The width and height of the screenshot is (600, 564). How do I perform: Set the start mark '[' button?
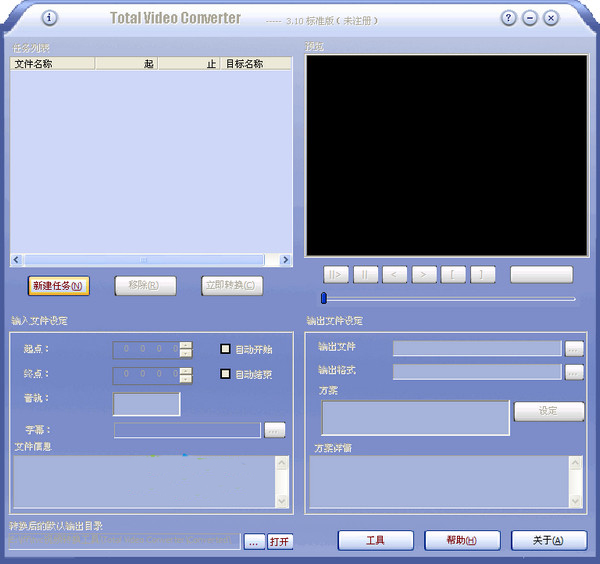(x=453, y=274)
